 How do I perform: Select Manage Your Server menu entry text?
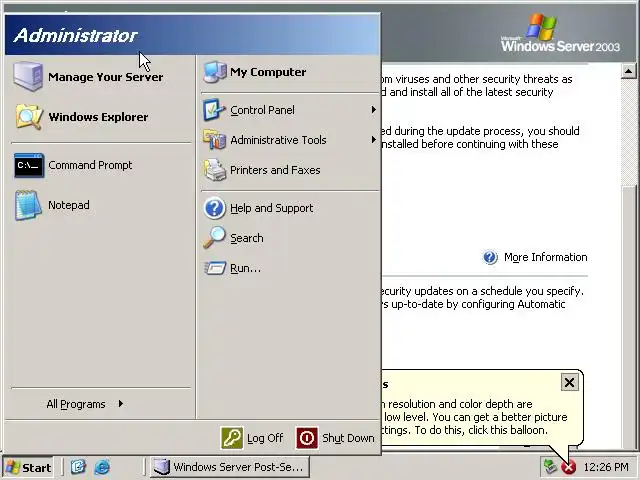point(106,77)
